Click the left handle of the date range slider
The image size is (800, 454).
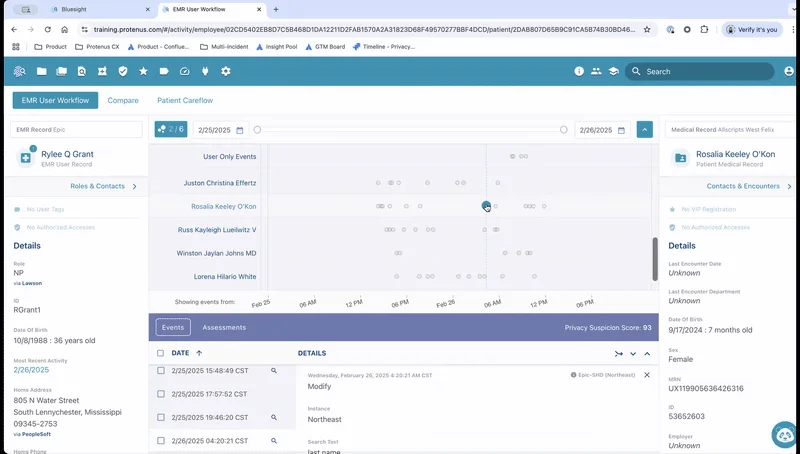(x=257, y=130)
